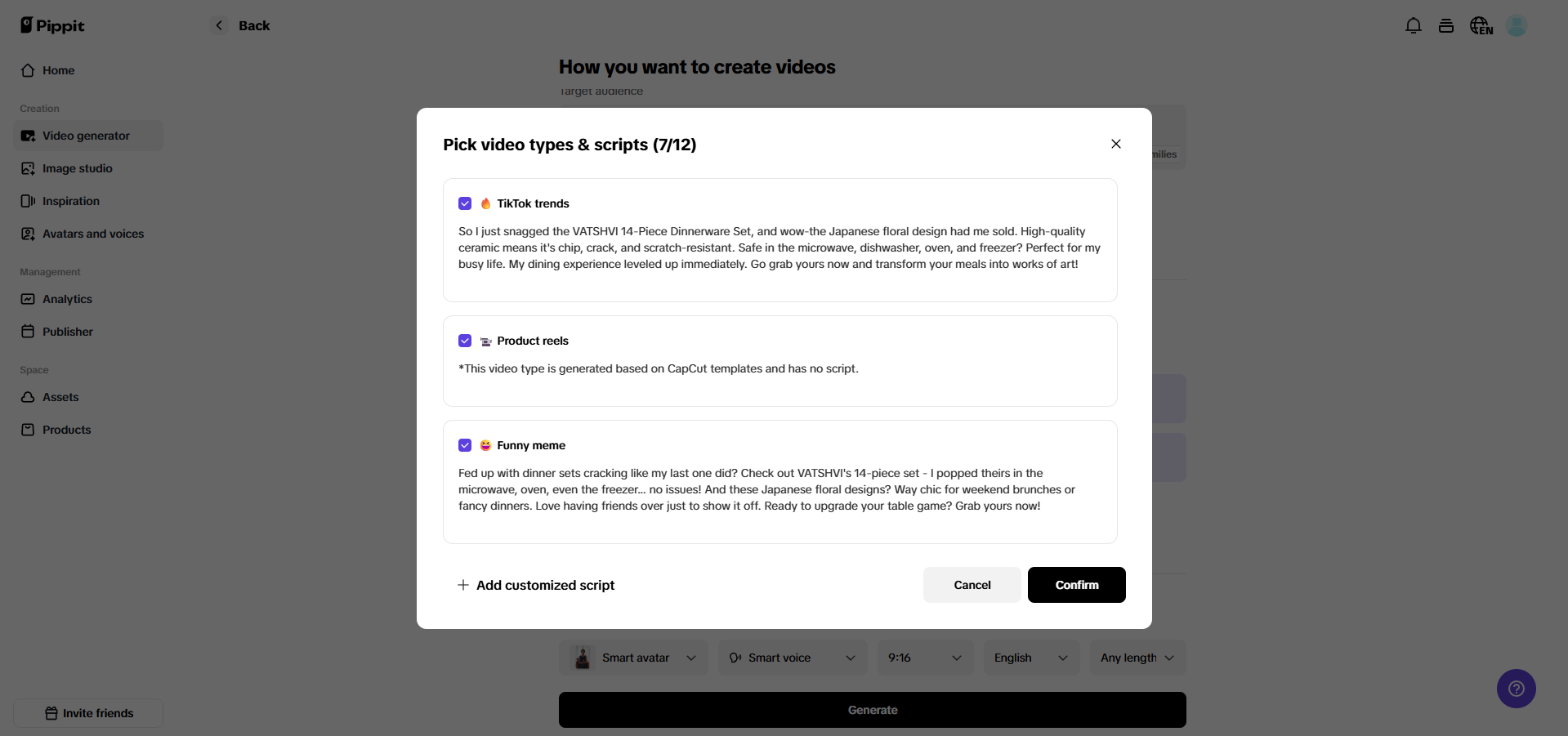Click the Funny meme script text
1568x736 pixels.
click(766, 489)
